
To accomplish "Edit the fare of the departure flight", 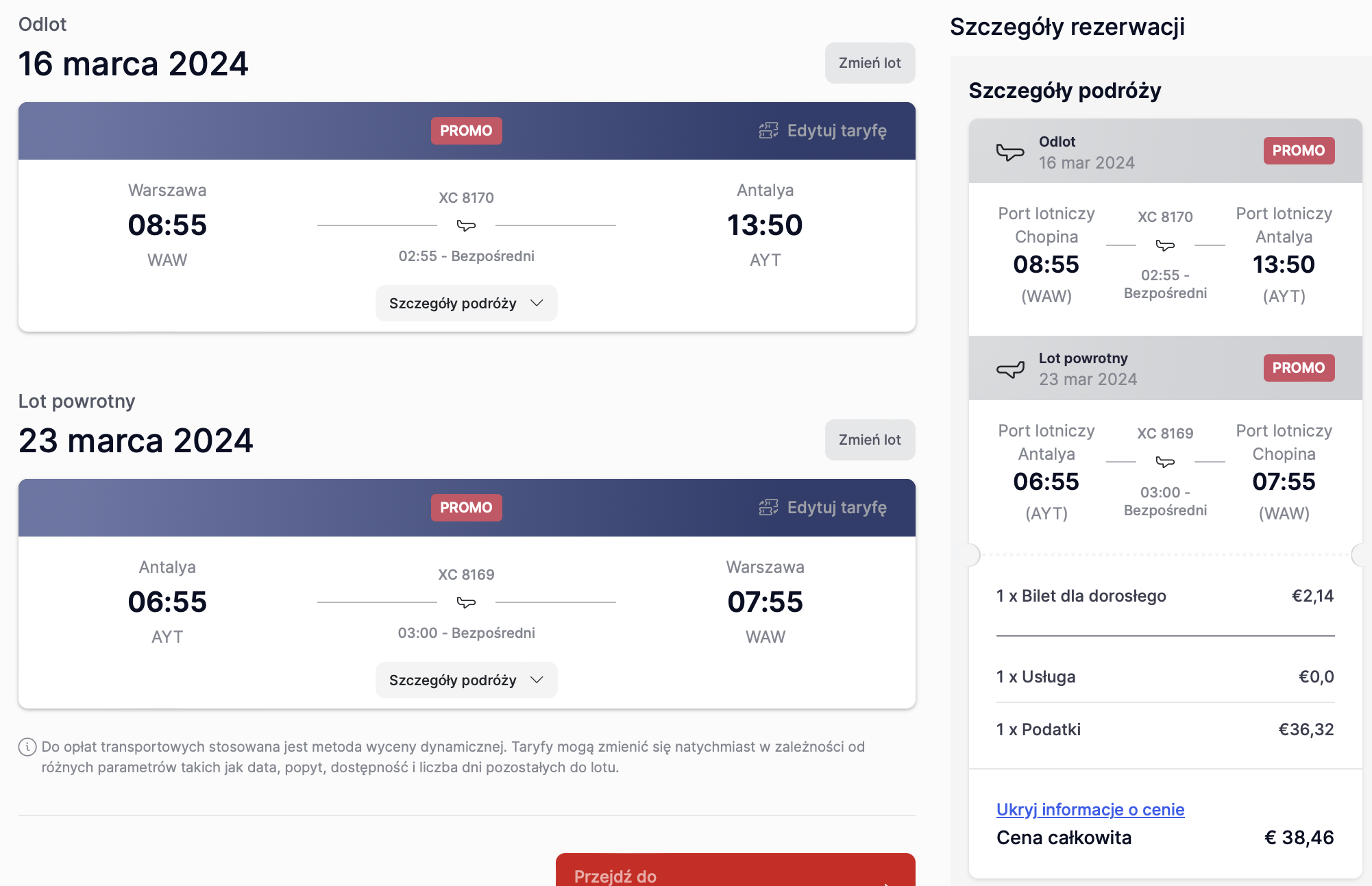I will [822, 130].
